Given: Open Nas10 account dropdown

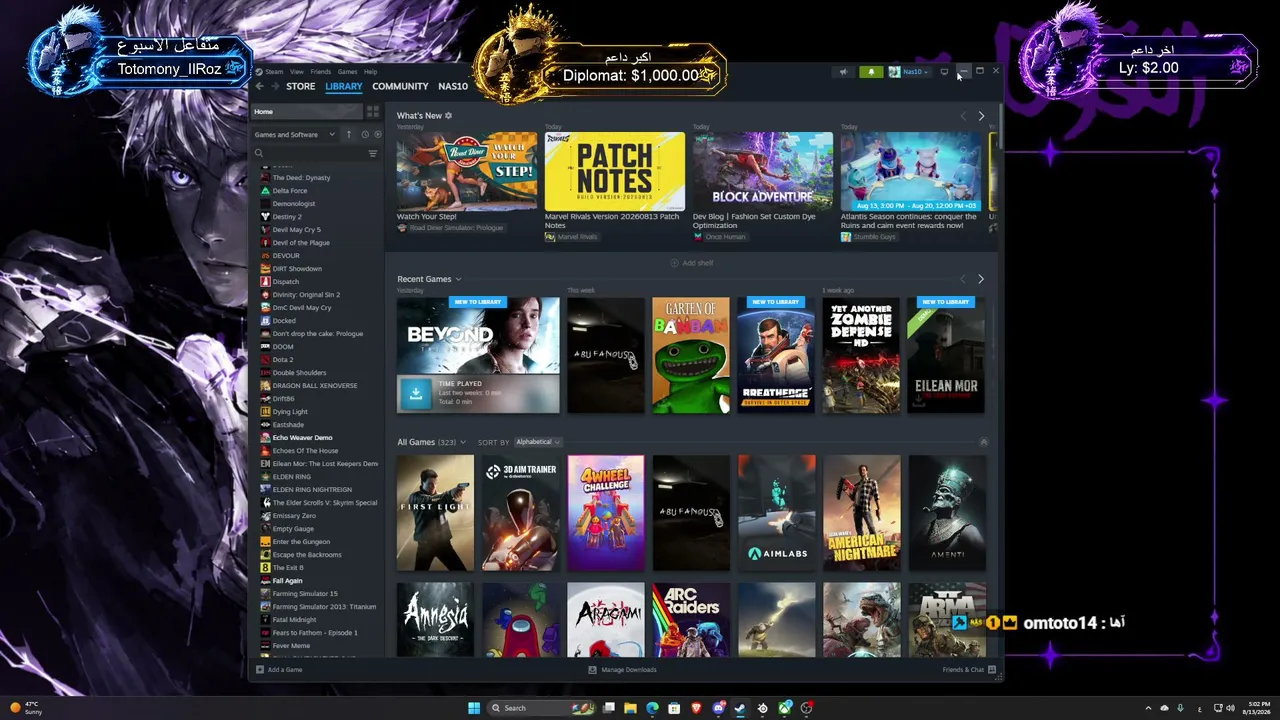Looking at the screenshot, I should coord(909,72).
